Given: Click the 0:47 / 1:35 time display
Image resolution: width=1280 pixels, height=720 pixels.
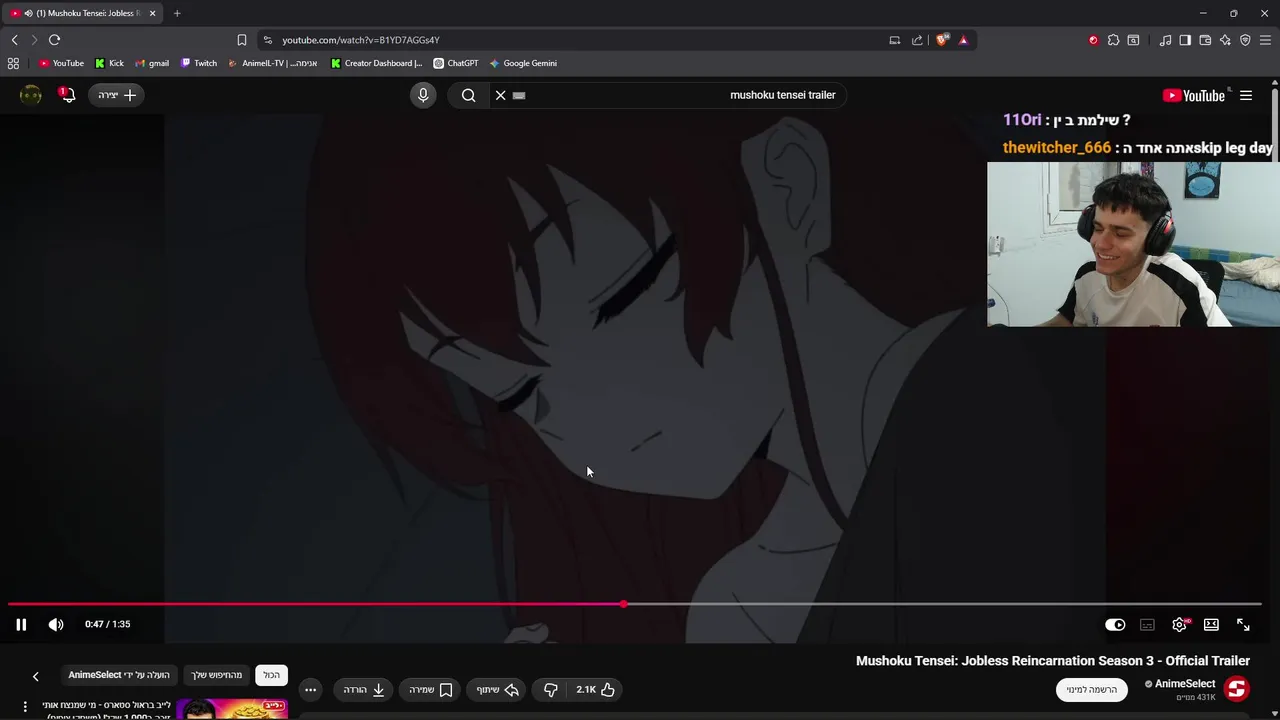Looking at the screenshot, I should [x=107, y=624].
